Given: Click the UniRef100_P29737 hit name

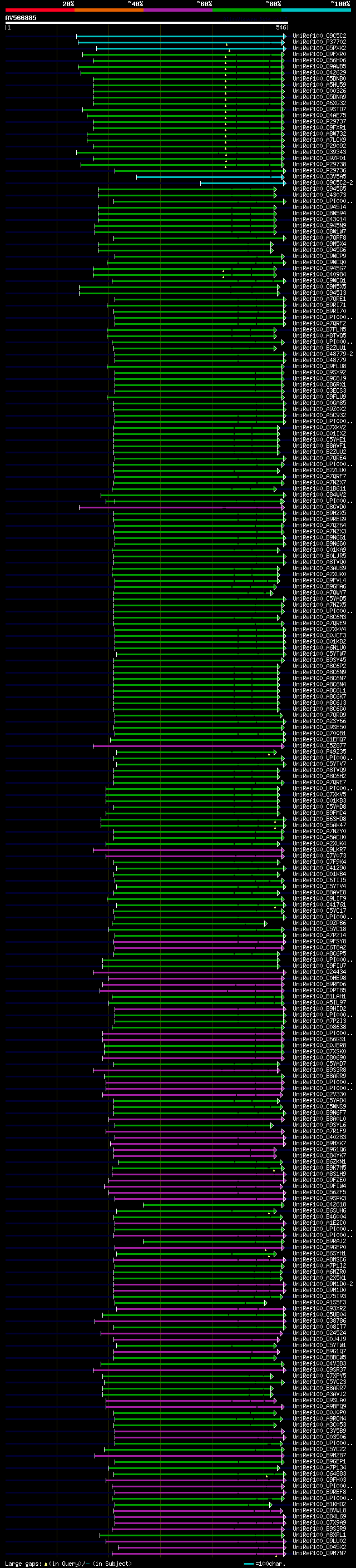Looking at the screenshot, I should coord(319,122).
